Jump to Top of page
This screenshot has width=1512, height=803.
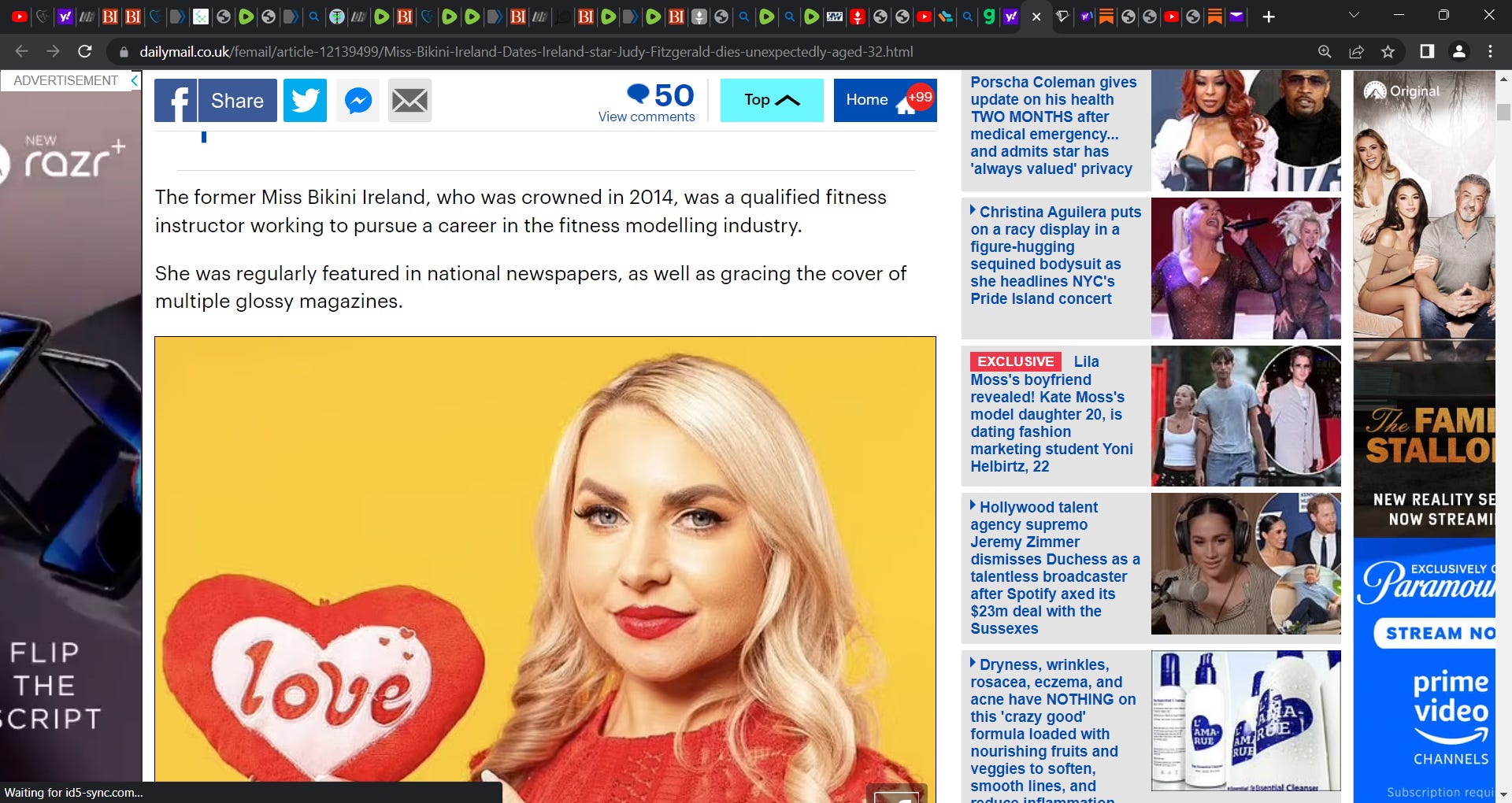pos(772,100)
